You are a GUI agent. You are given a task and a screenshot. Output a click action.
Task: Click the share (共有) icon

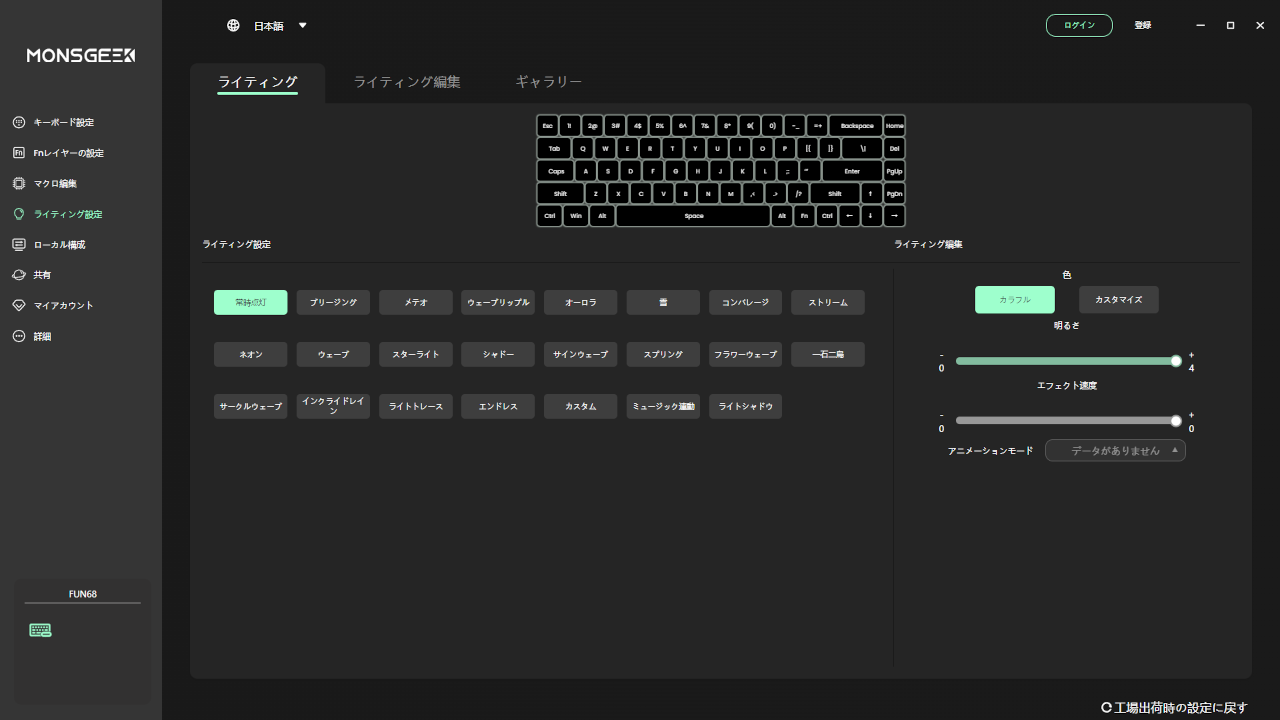click(x=19, y=275)
